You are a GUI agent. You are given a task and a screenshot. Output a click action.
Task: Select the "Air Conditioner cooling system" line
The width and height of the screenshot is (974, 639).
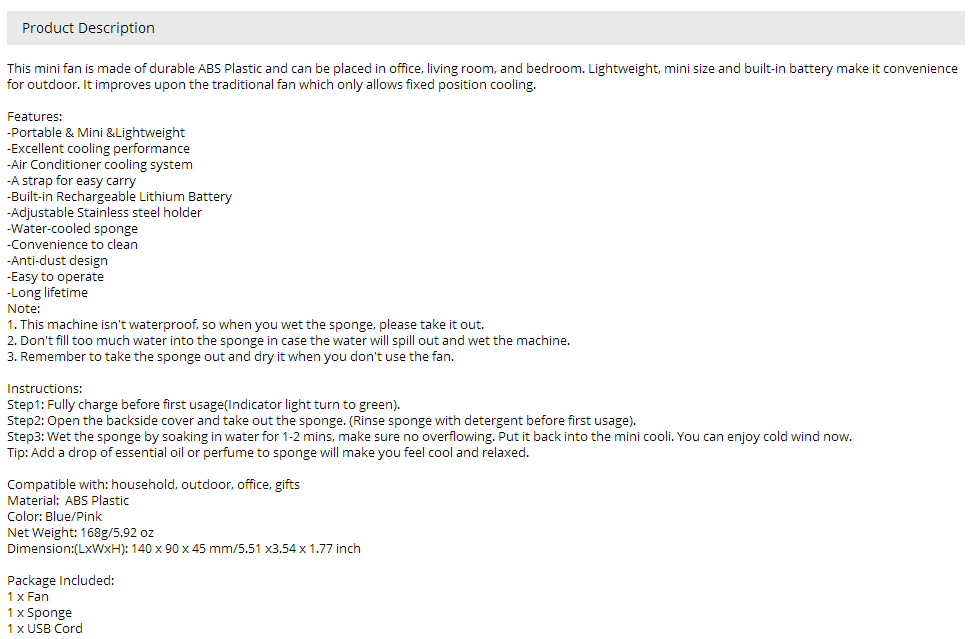[x=100, y=165]
